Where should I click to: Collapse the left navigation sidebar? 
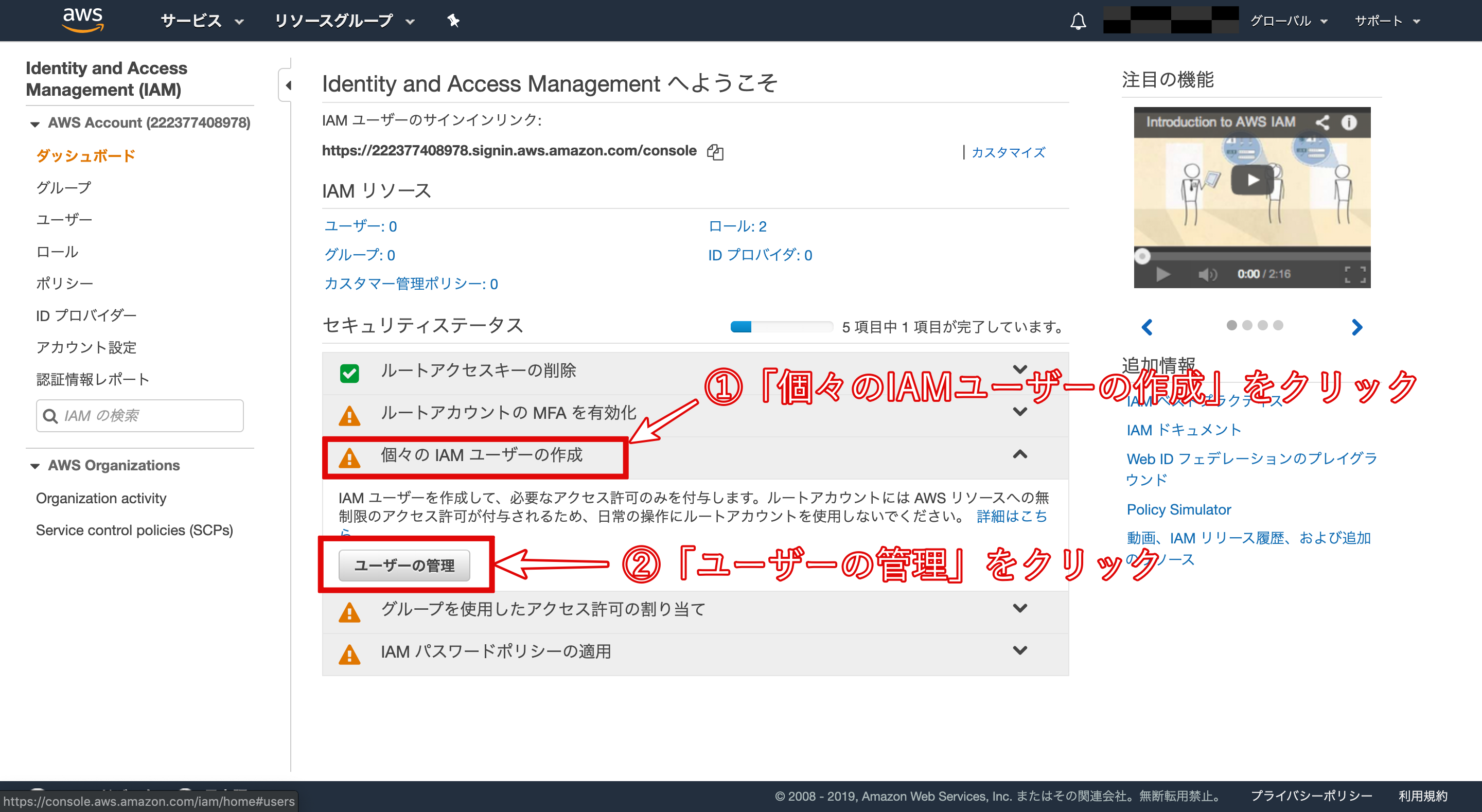pyautogui.click(x=288, y=85)
